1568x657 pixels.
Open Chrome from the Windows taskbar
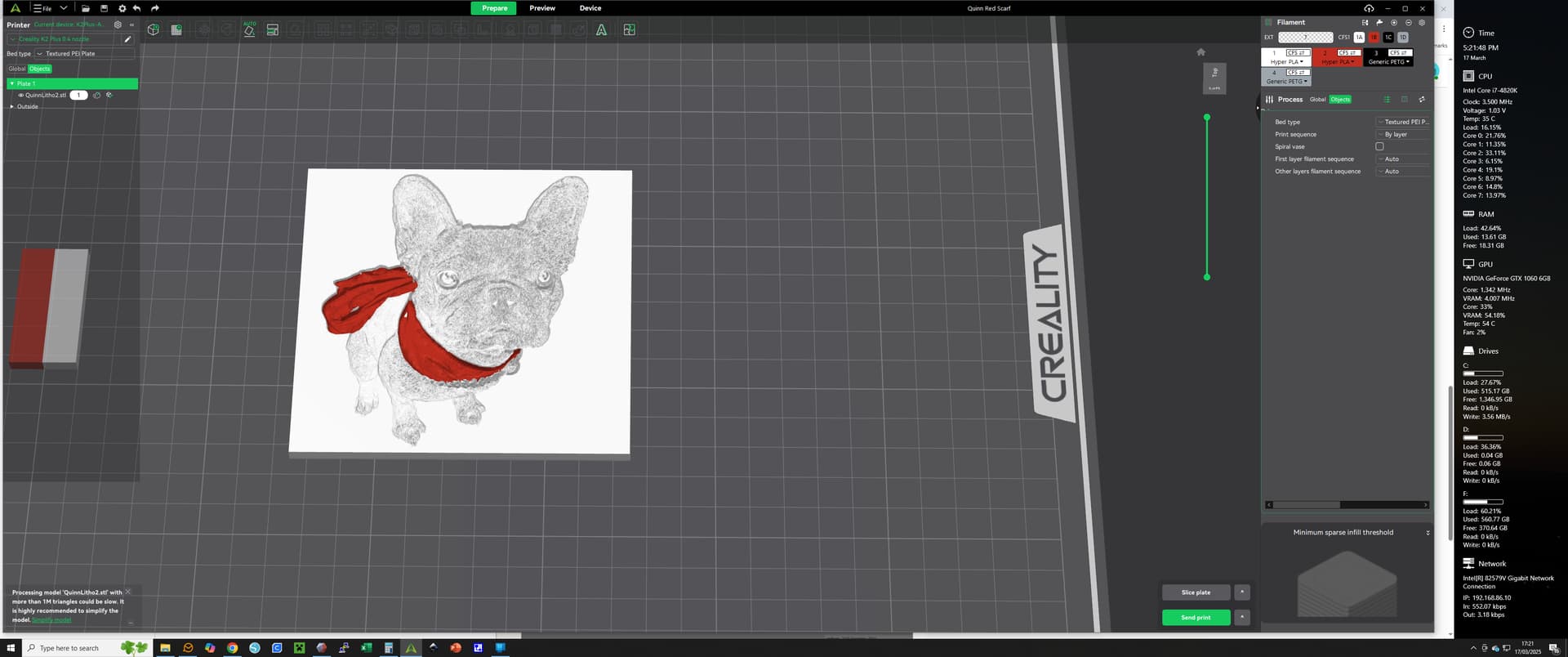click(x=233, y=648)
